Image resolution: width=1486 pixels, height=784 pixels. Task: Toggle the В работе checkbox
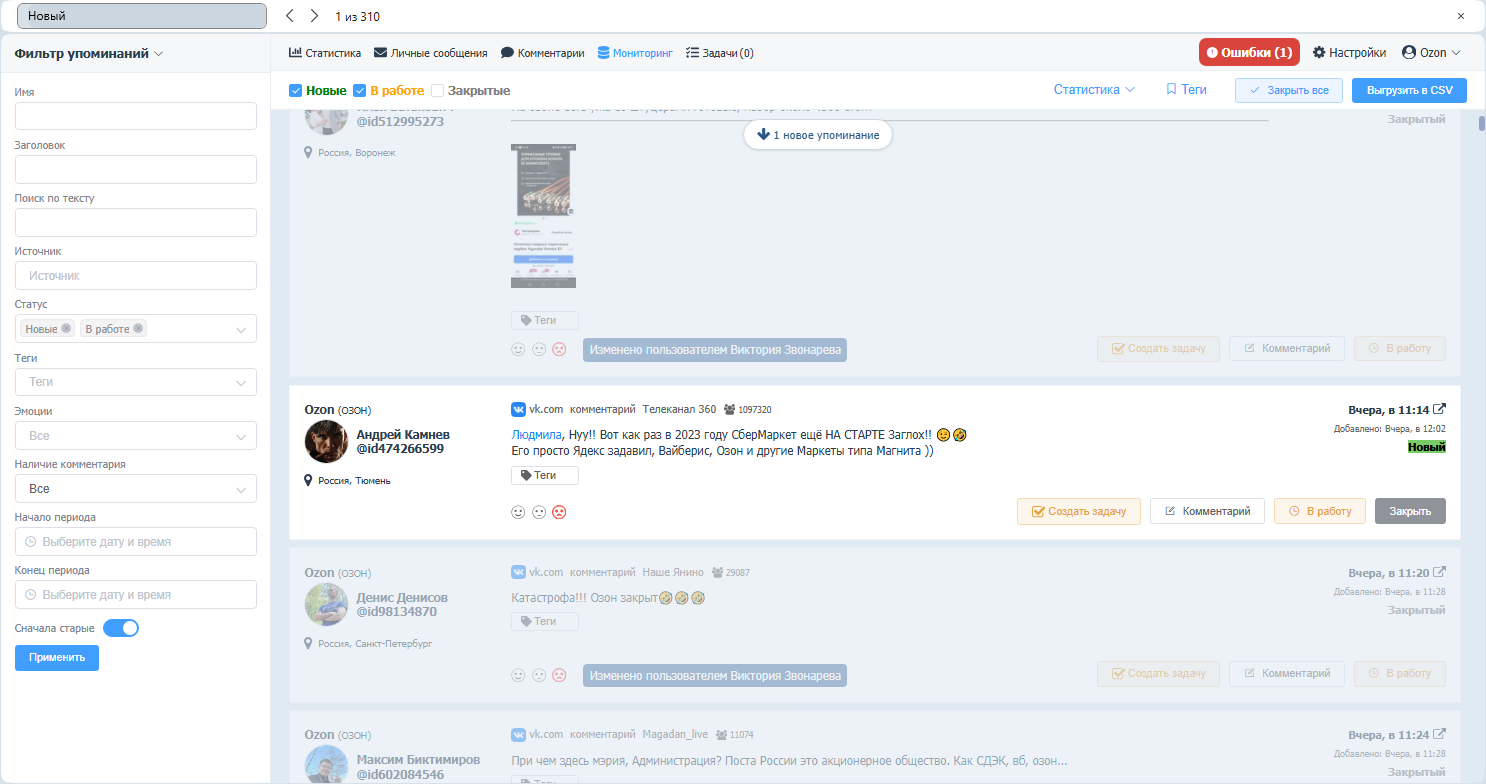[x=361, y=90]
